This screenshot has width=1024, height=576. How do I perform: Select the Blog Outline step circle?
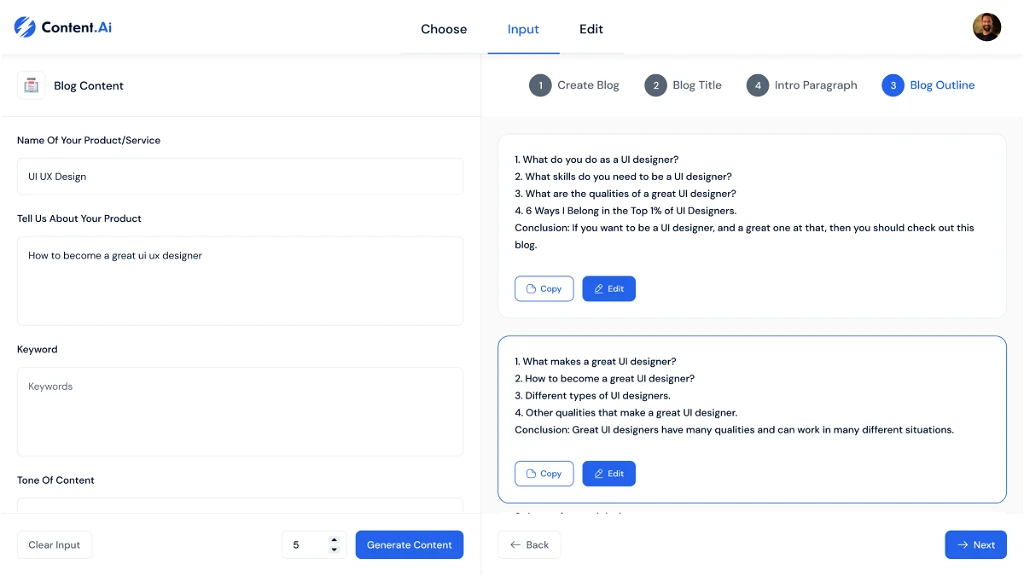point(892,86)
